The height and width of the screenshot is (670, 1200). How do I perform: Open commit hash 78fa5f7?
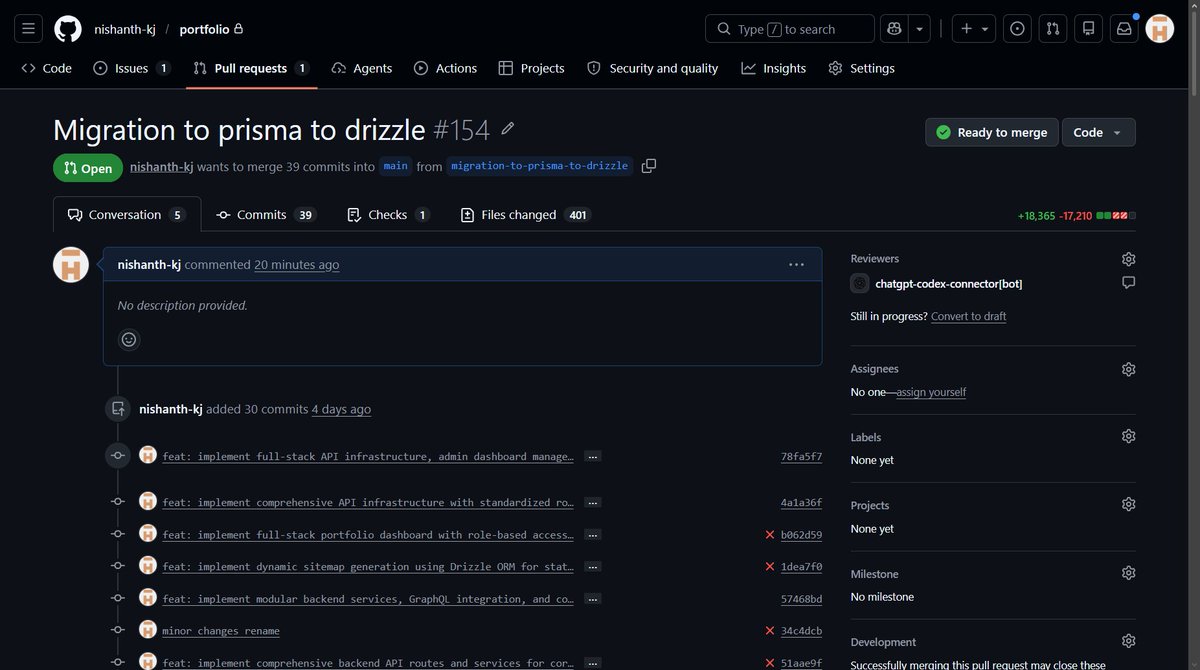(801, 457)
